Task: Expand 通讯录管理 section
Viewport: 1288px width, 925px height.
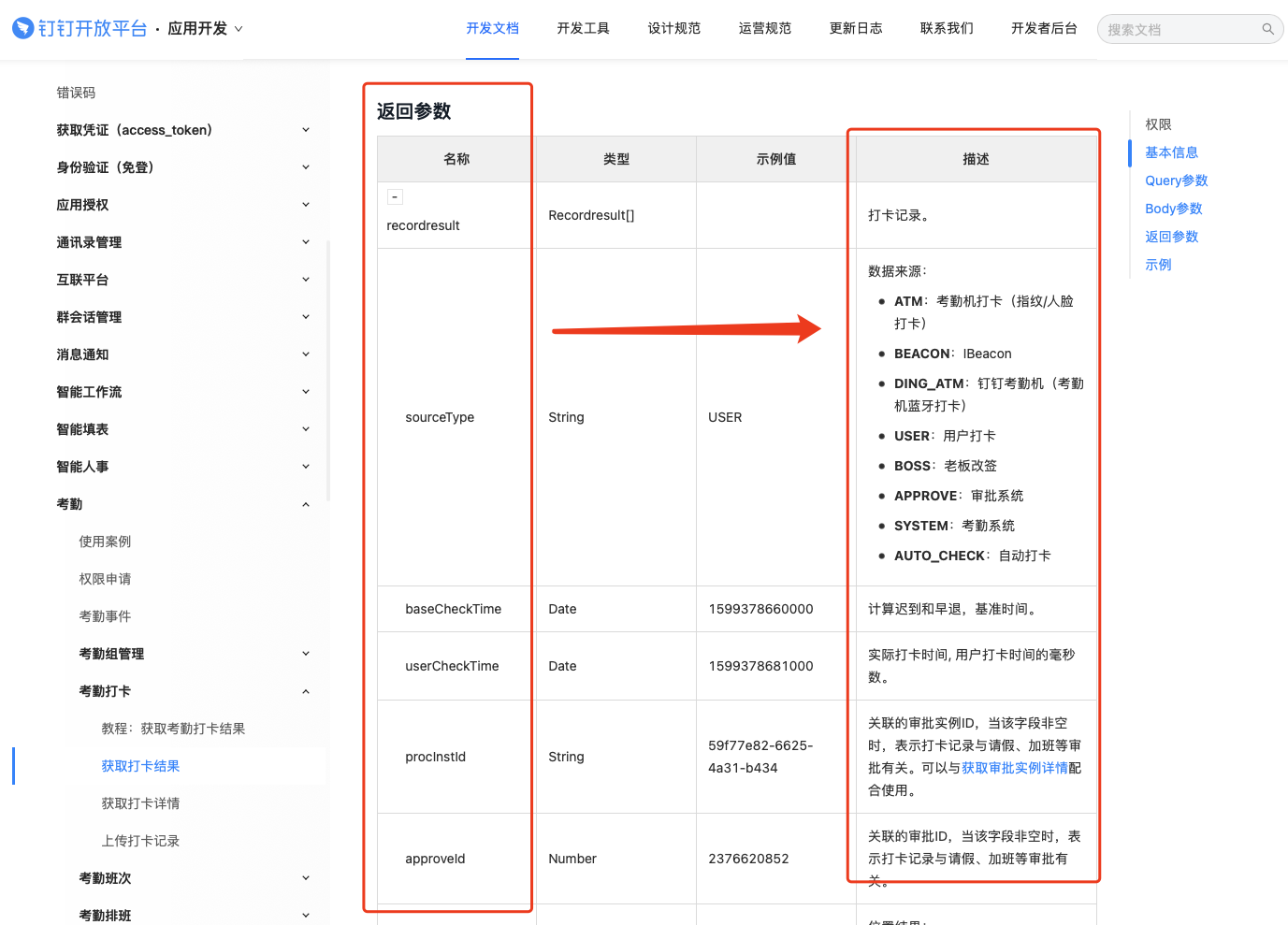Action: (305, 242)
